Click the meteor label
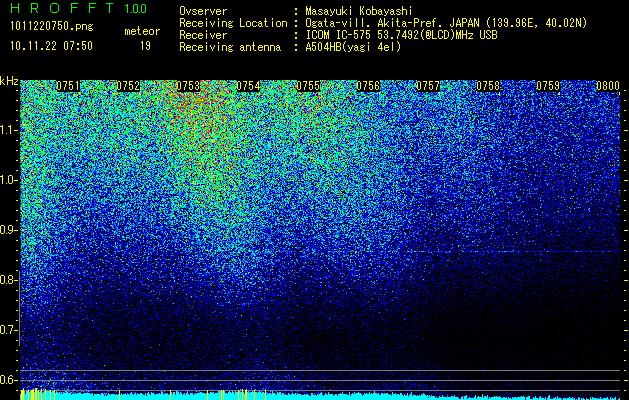Screen dimensions: 629x400 [x=142, y=31]
